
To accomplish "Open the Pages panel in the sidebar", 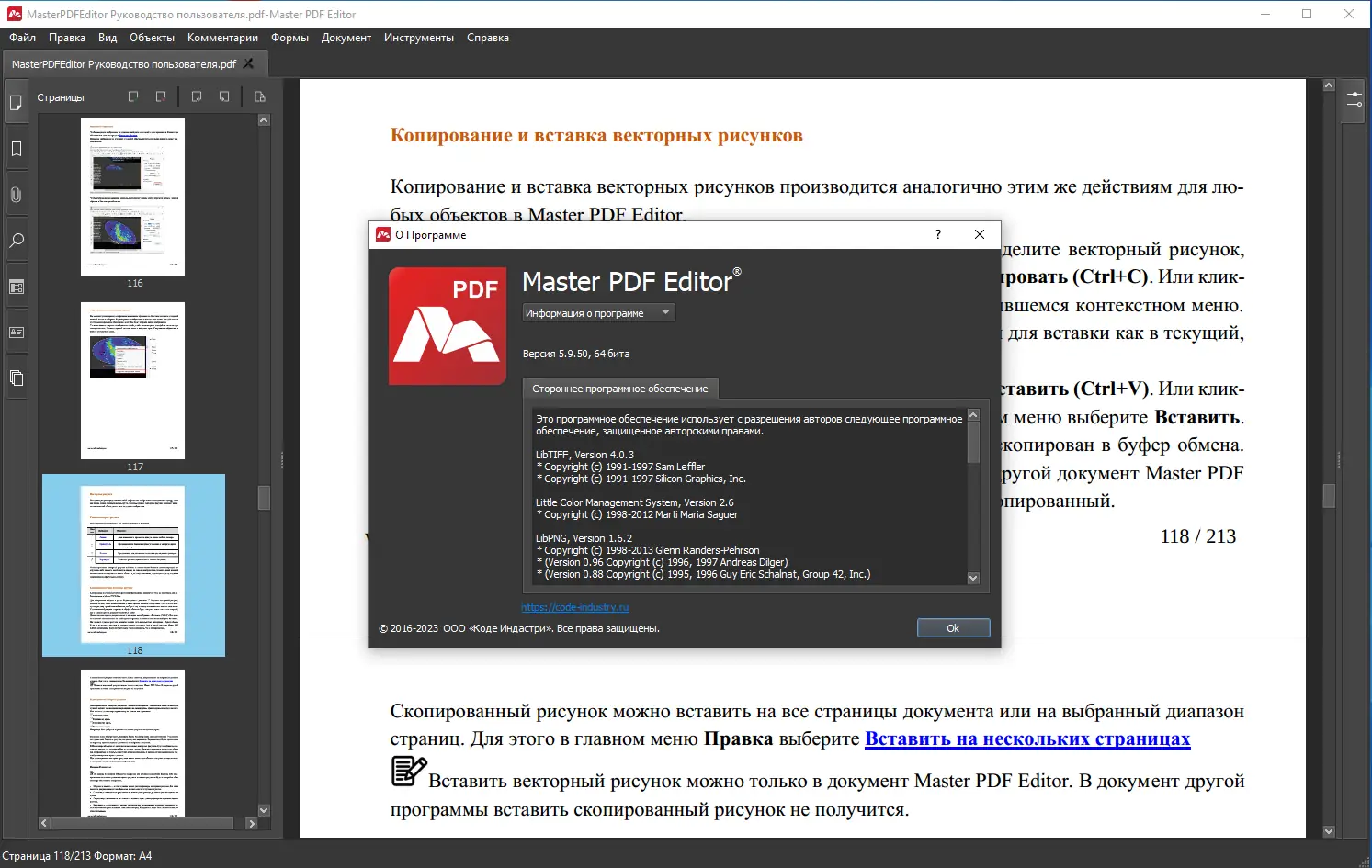I will pos(16,103).
